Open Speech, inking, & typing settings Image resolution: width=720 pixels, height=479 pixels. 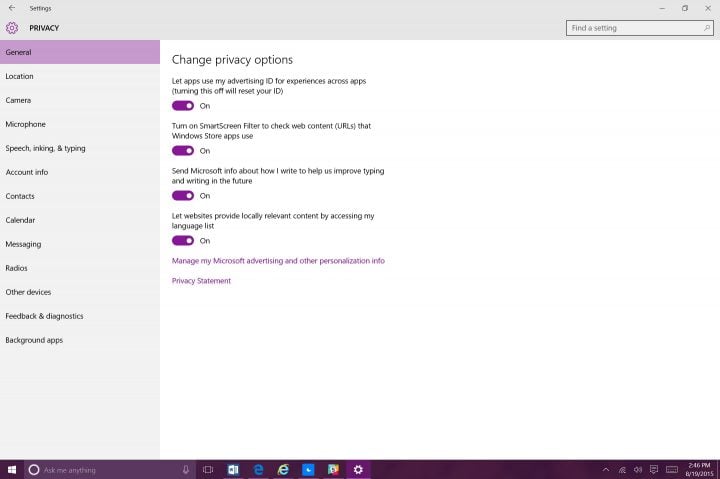(80, 148)
